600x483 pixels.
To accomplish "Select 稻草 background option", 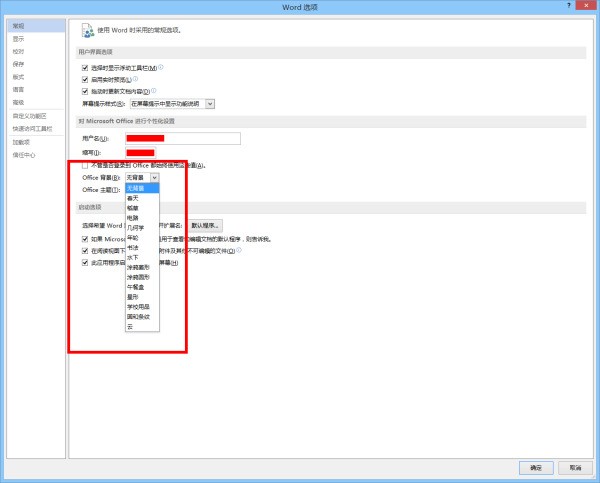I will pyautogui.click(x=142, y=208).
